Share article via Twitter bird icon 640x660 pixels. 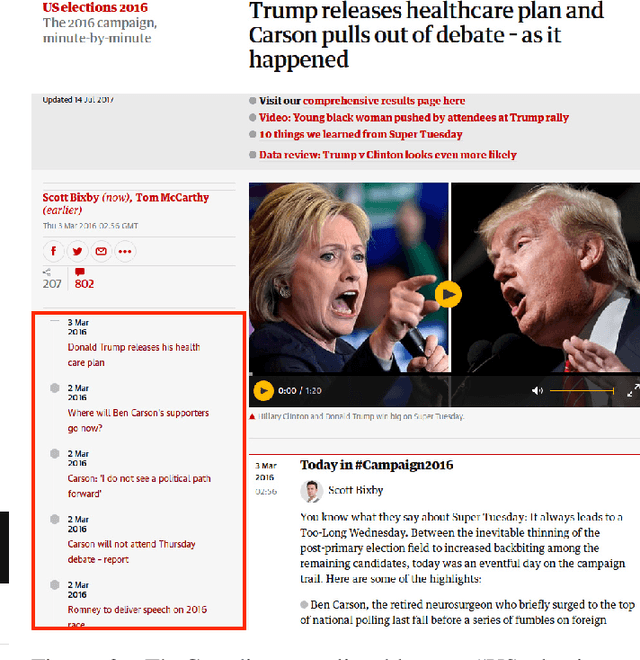coord(77,251)
